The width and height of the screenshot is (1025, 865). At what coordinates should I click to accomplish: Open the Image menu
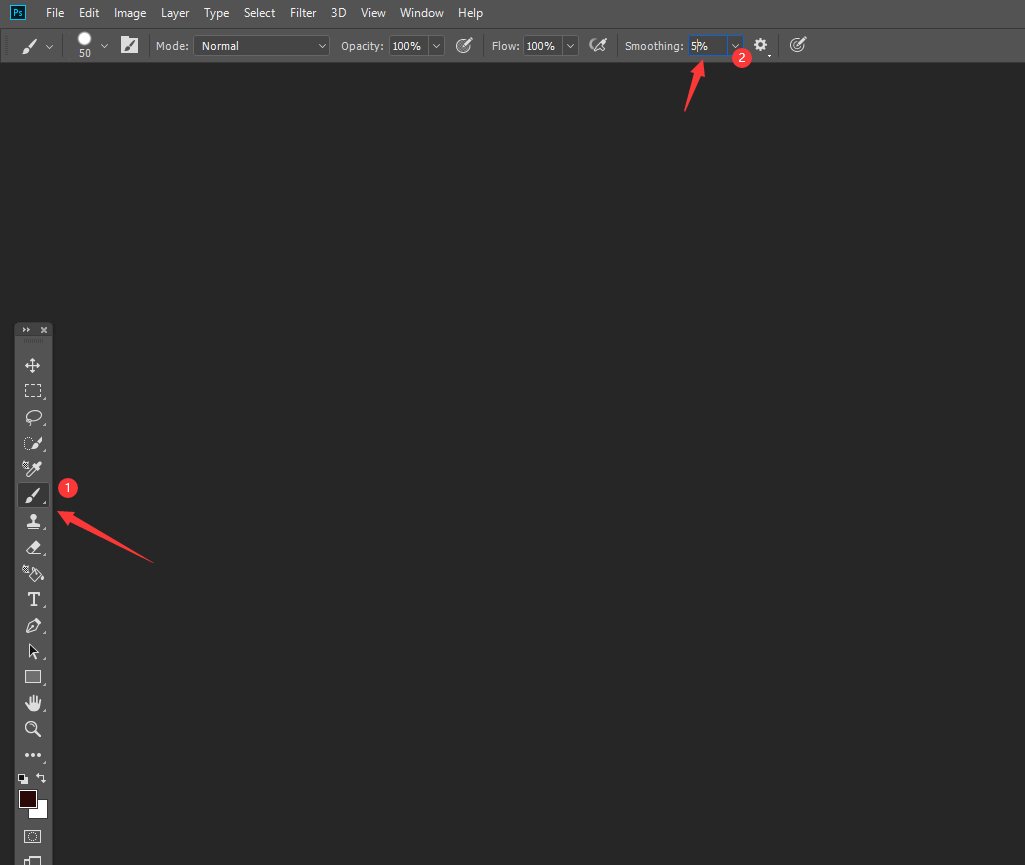[x=130, y=13]
